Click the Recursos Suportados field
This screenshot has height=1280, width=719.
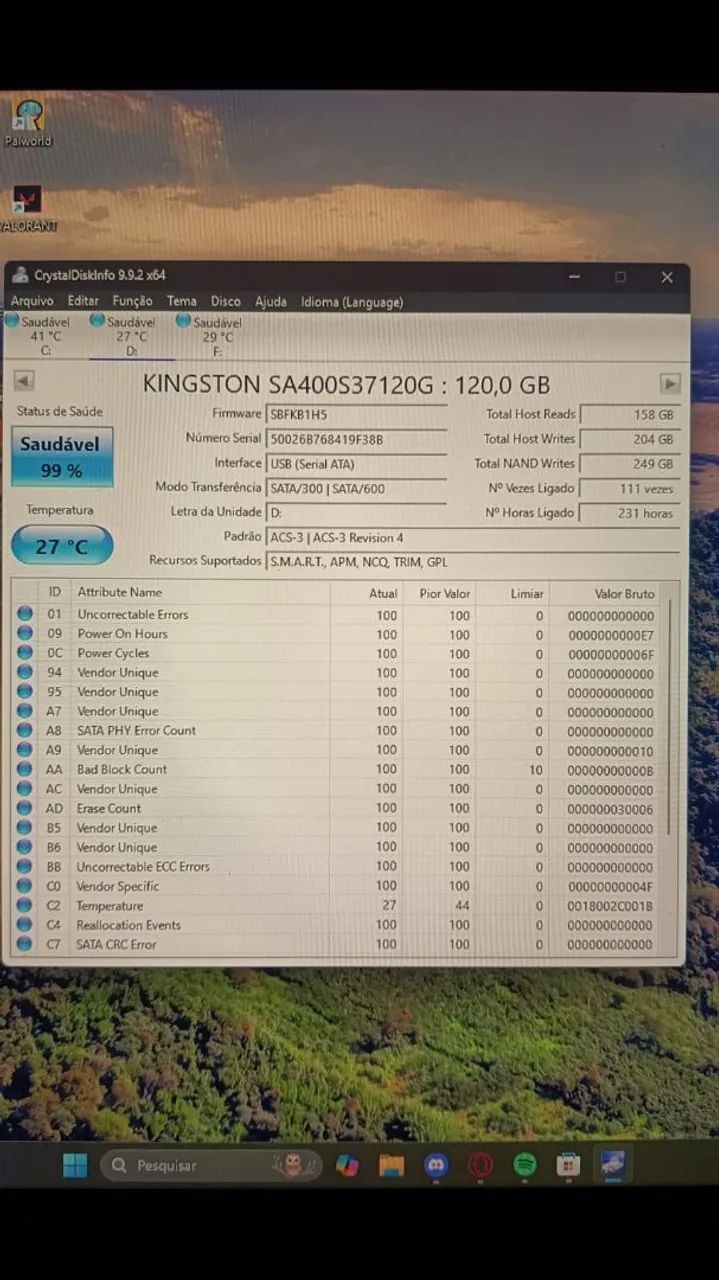473,562
